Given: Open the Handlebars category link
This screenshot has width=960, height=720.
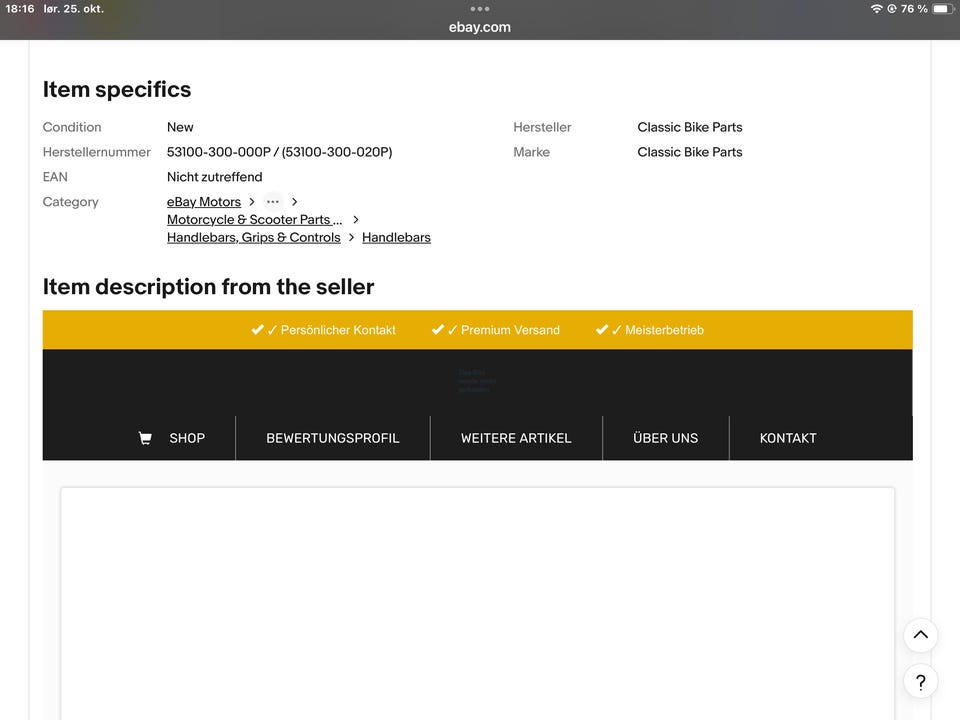Looking at the screenshot, I should coord(396,237).
